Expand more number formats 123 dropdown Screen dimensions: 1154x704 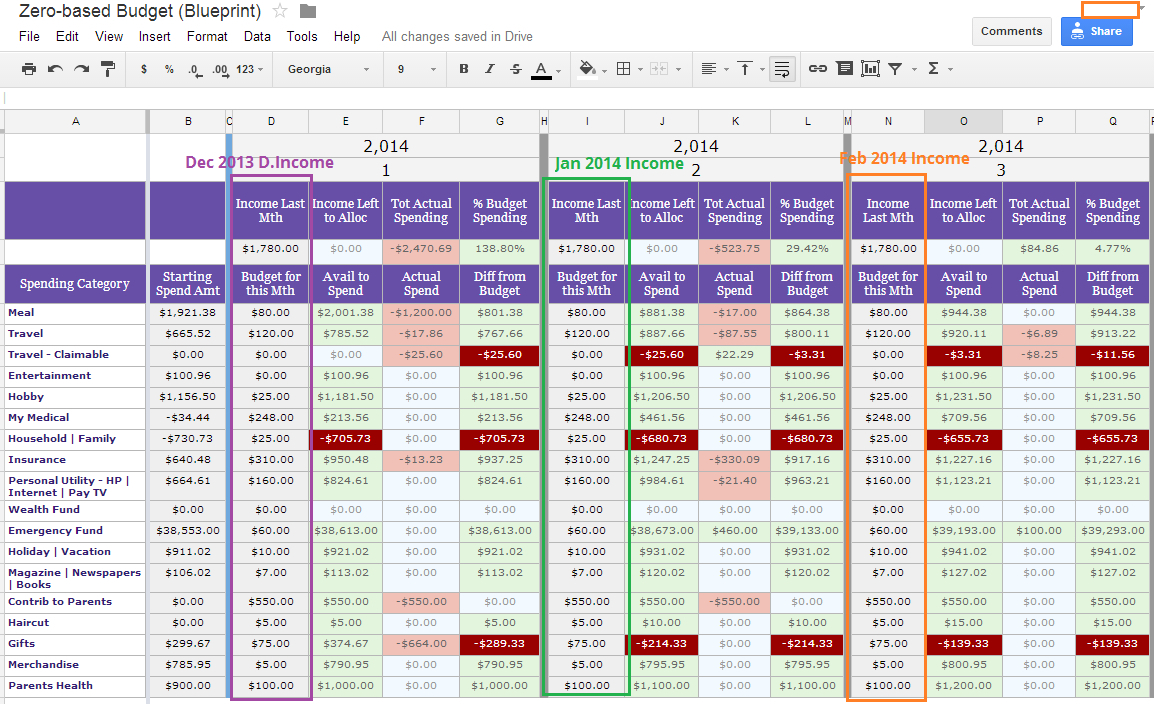249,69
